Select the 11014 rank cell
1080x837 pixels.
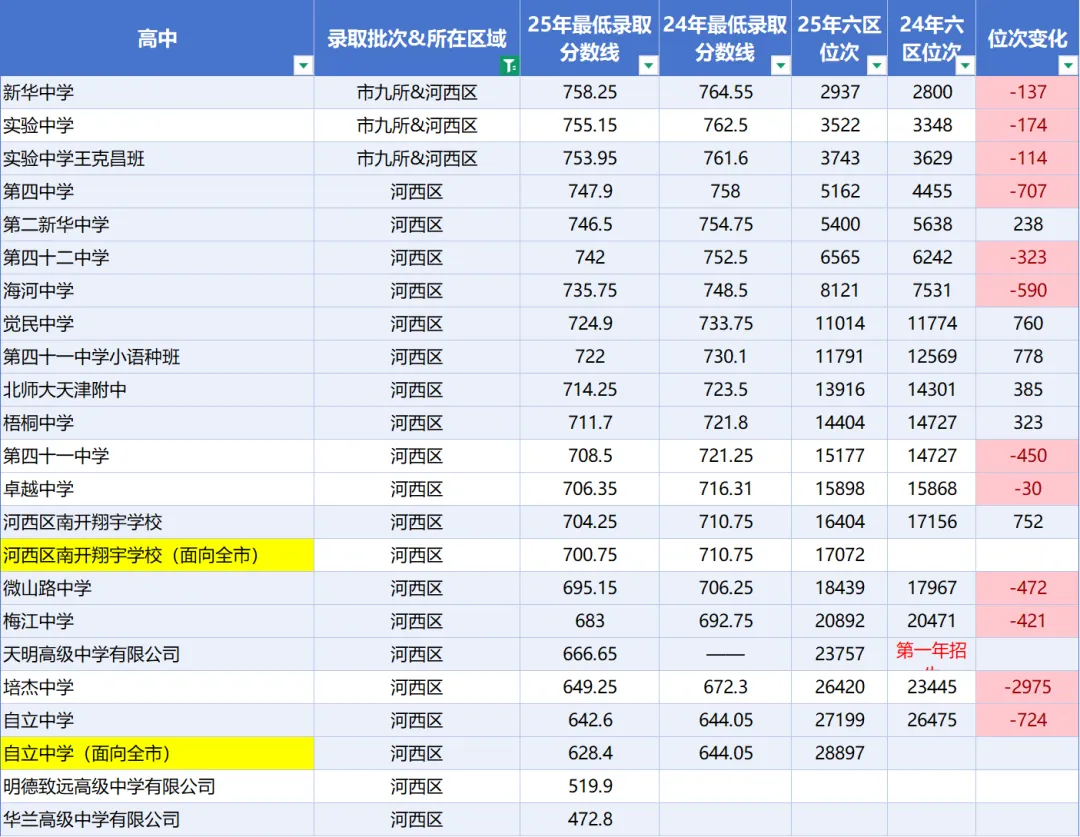(x=840, y=324)
